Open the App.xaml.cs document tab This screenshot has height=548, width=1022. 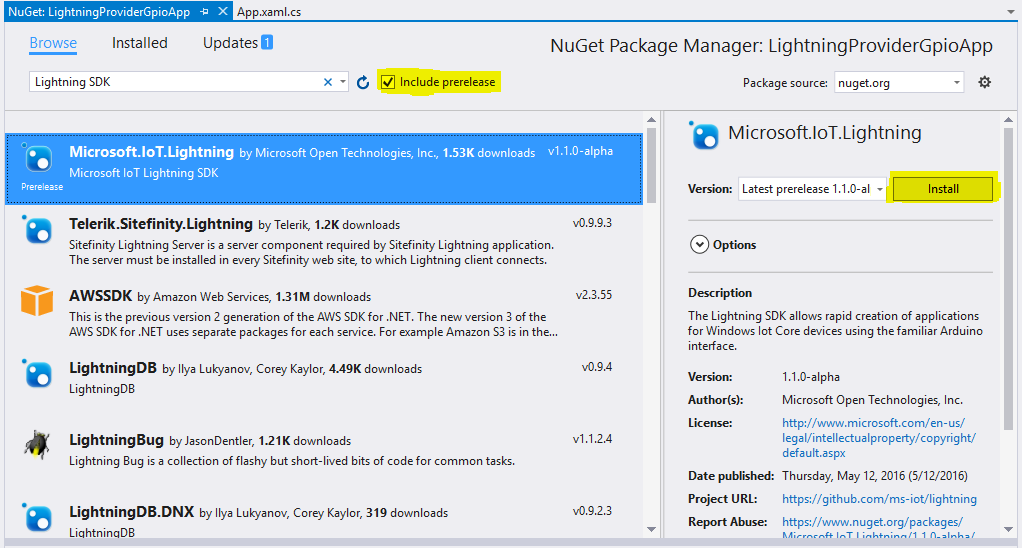tap(269, 12)
